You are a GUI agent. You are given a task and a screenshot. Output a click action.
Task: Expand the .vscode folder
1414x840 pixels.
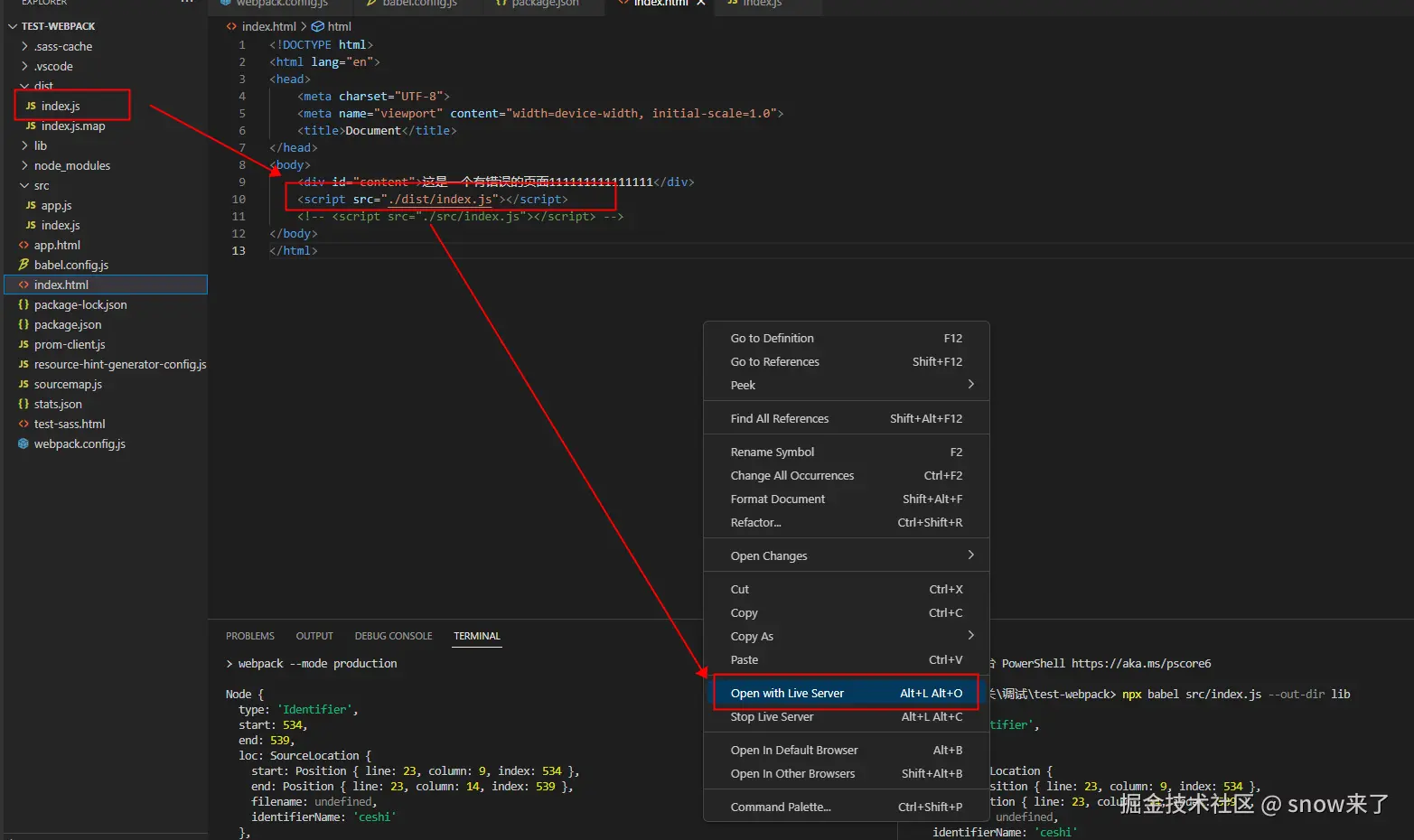click(53, 66)
